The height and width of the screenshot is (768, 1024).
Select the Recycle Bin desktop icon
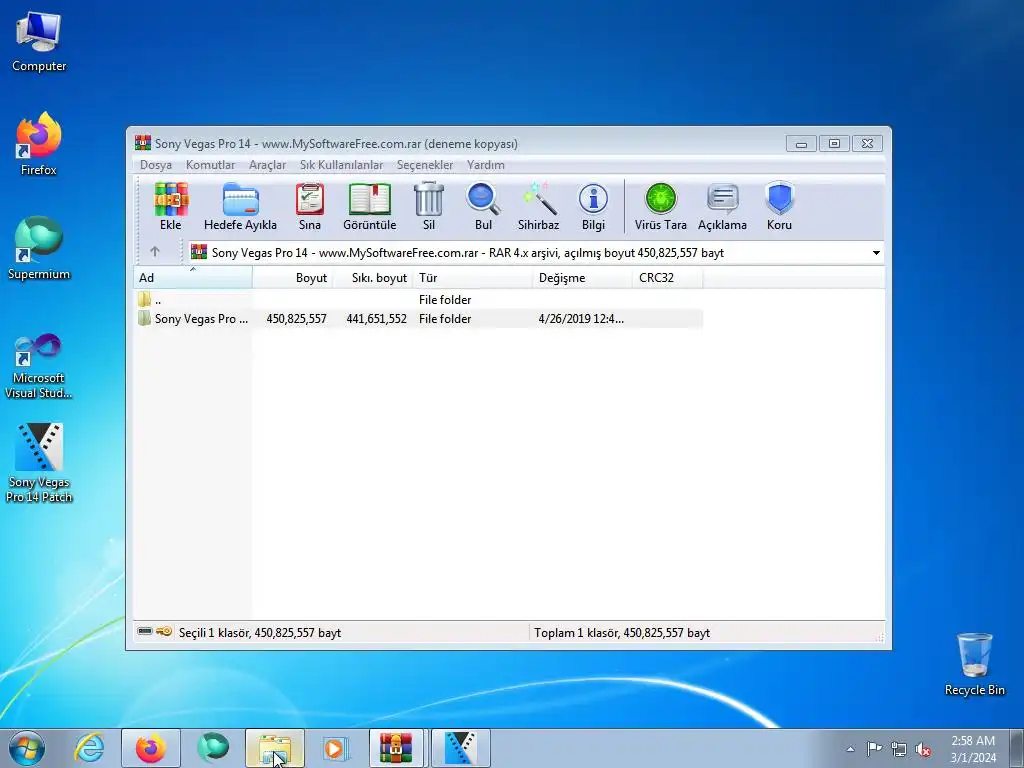[x=974, y=664]
